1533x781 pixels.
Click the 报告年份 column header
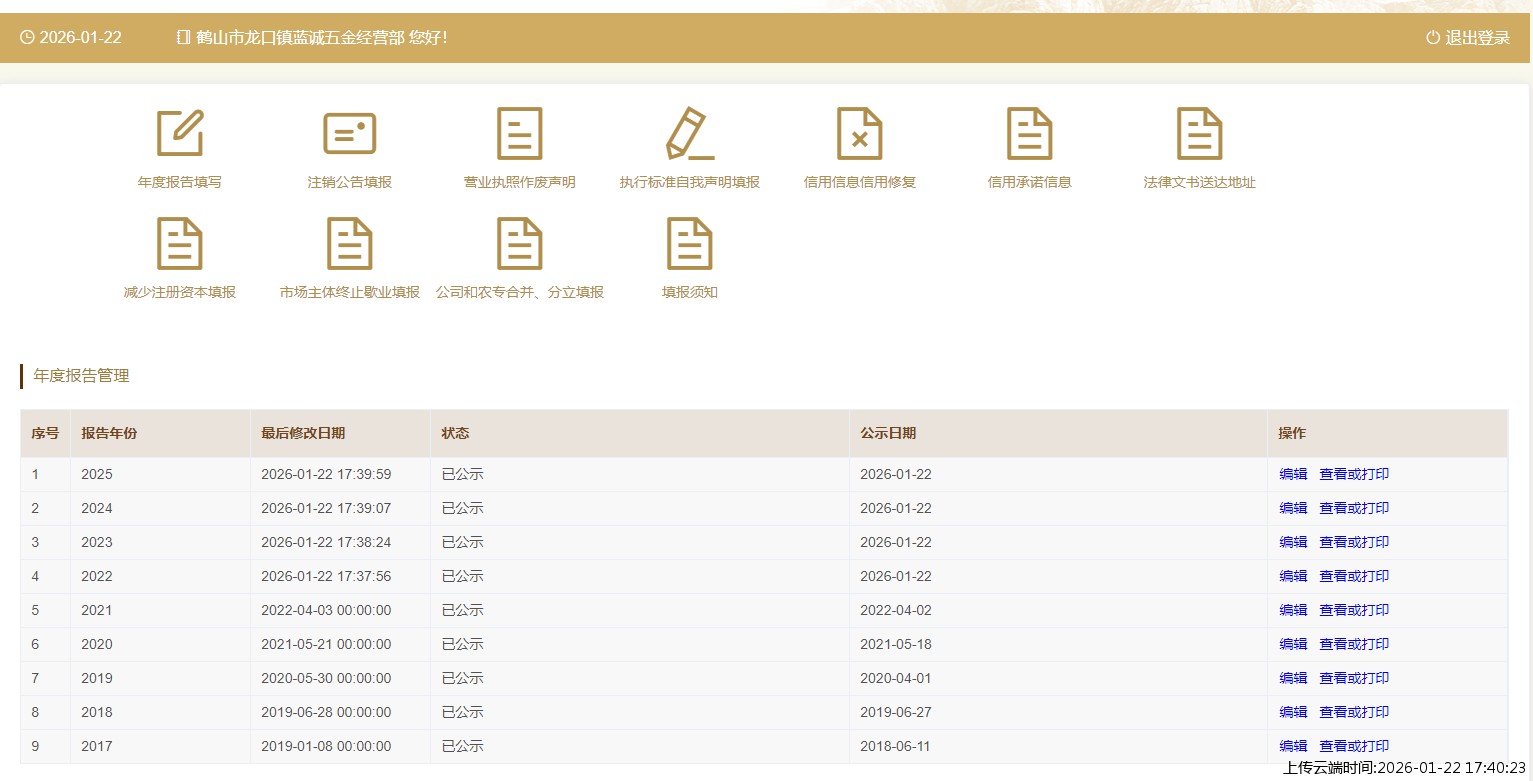(109, 434)
